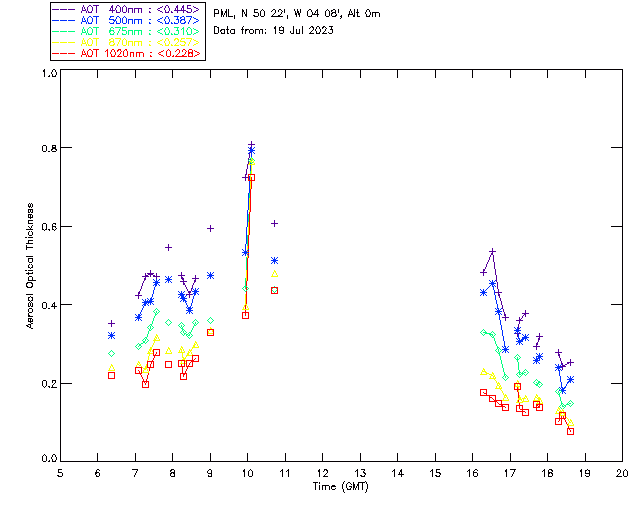Click the y-axis tick label 0.2
Screen dimensions: 640x512
(x=49, y=384)
